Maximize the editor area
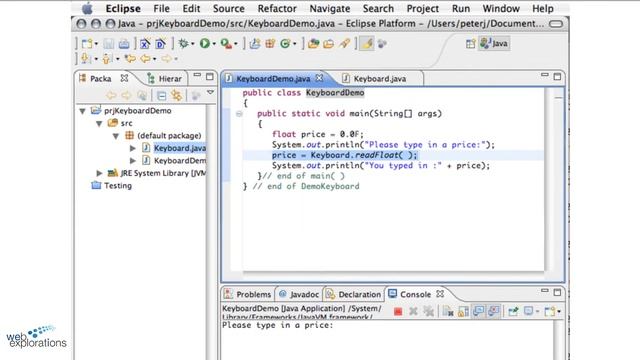The height and width of the screenshot is (360, 640). (x=557, y=76)
